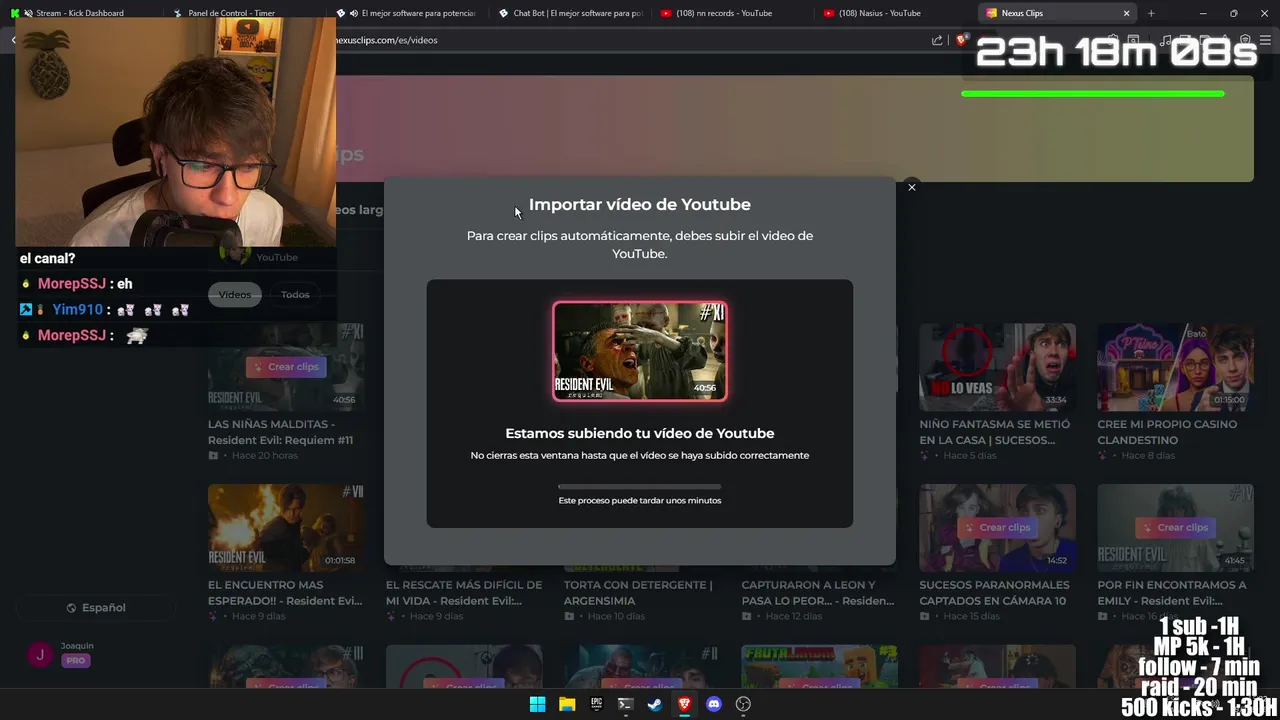Click the Resident Evil thumbnail in the upload dialog
This screenshot has height=720, width=1280.
(x=640, y=351)
